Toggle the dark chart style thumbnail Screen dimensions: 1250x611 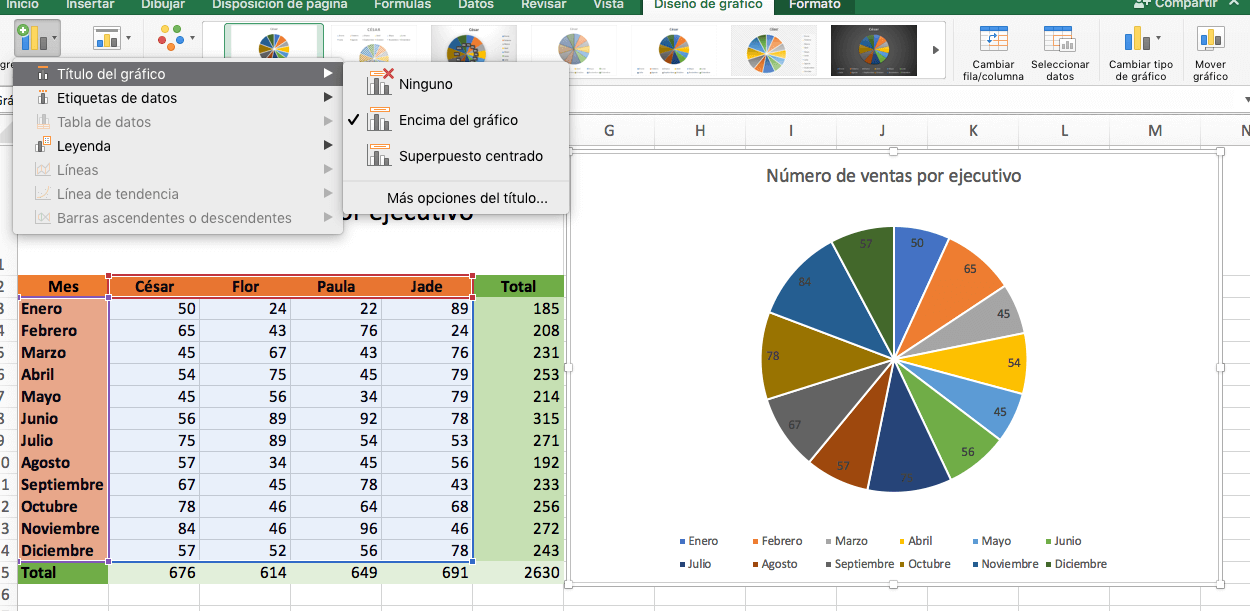[x=873, y=49]
